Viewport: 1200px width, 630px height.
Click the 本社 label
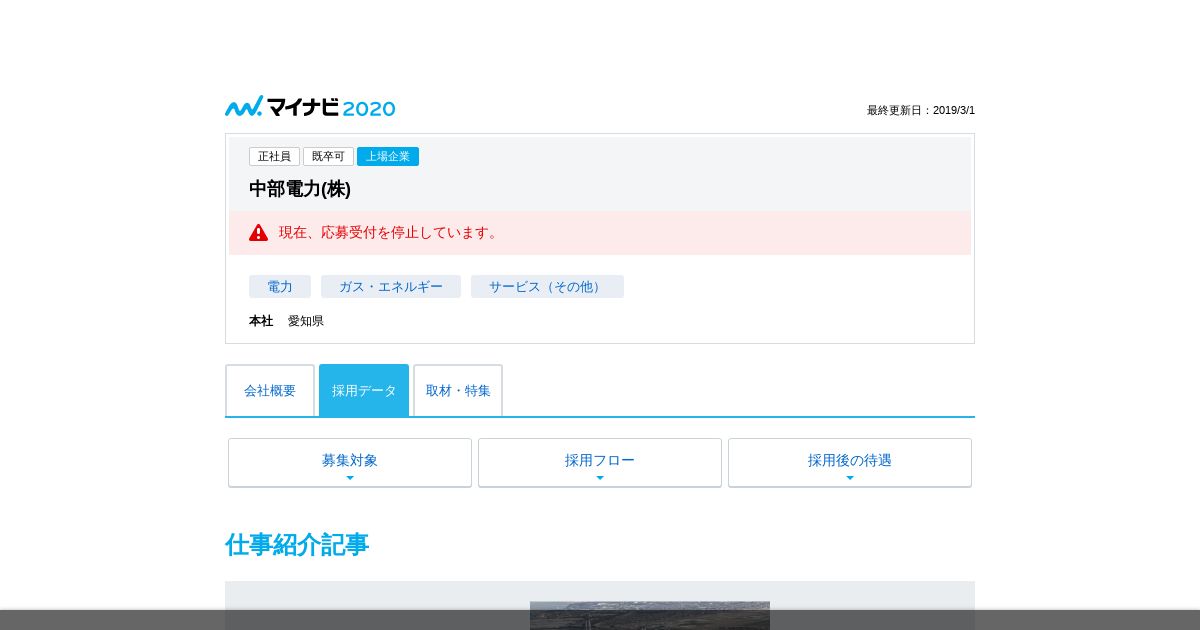[261, 321]
